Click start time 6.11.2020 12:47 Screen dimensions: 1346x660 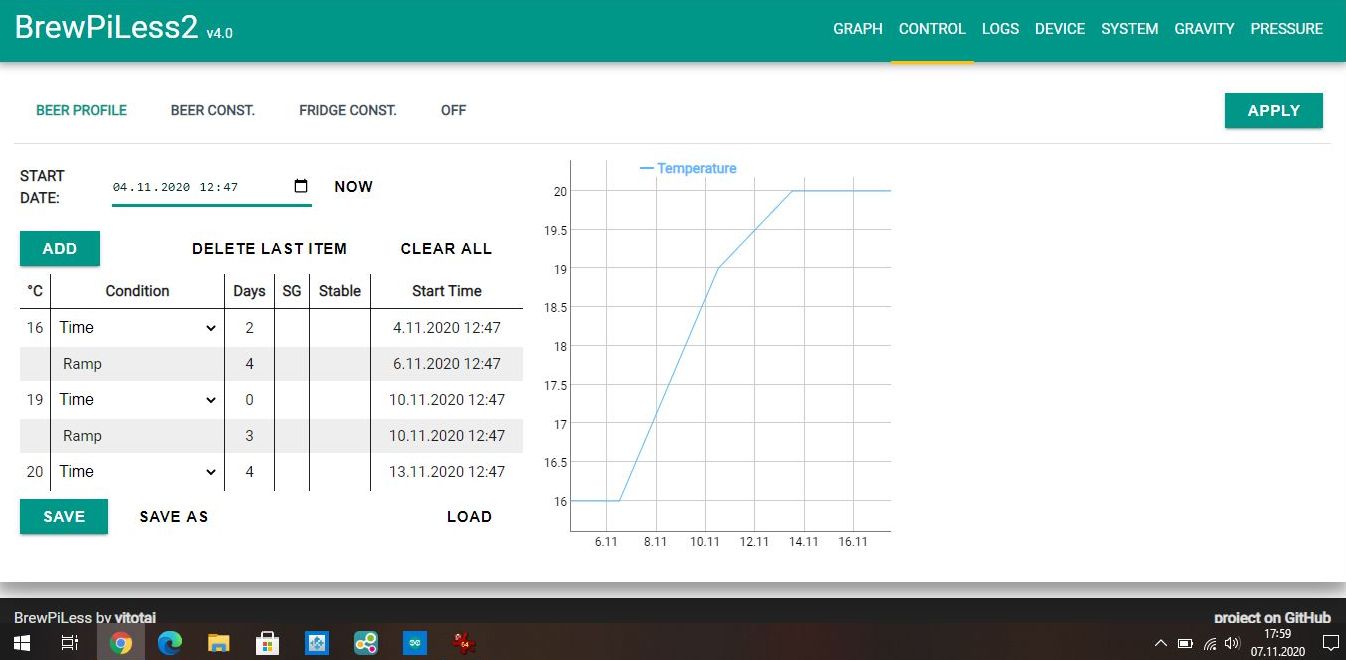(447, 363)
